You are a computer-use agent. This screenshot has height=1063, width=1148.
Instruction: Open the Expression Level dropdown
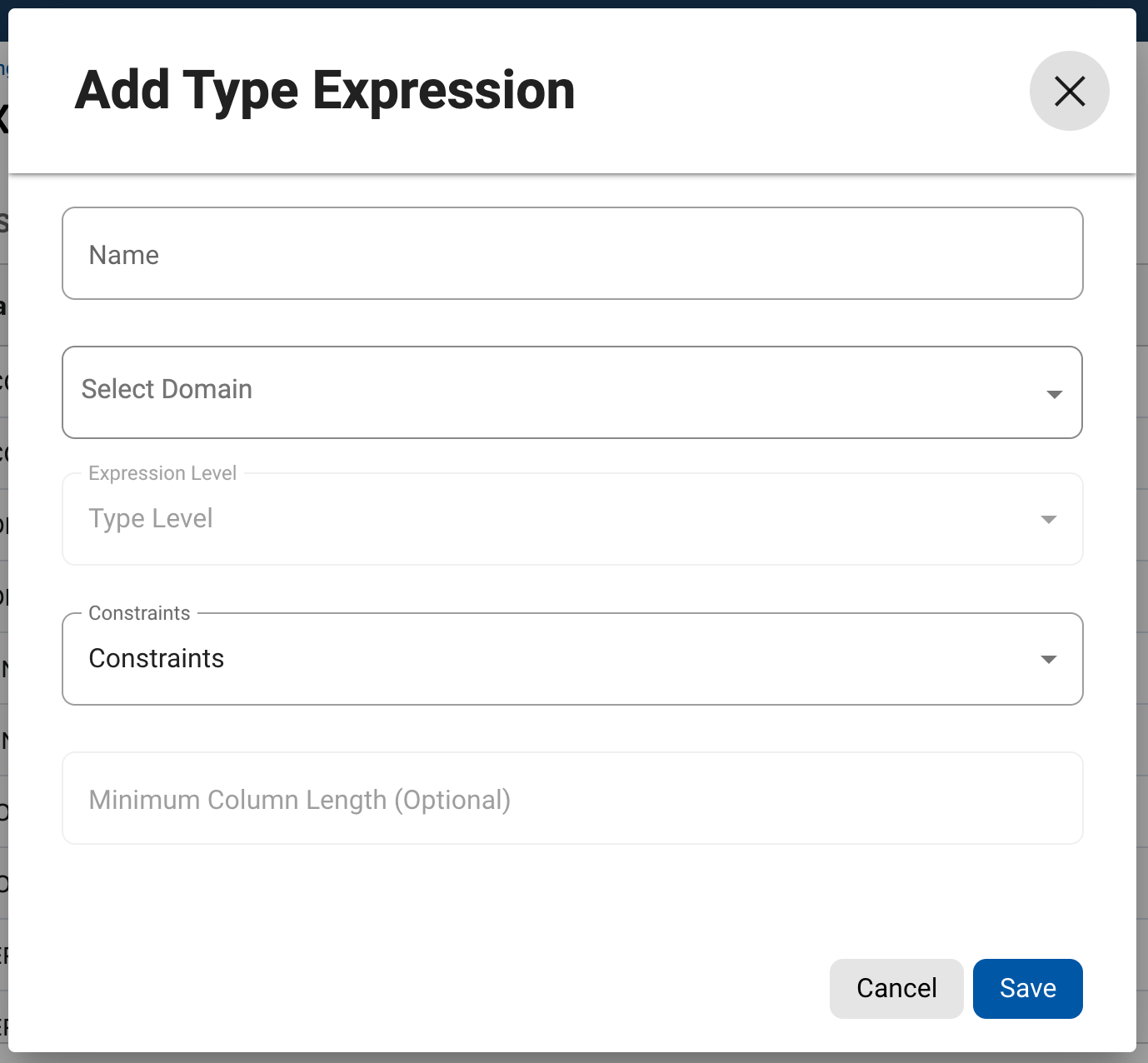pos(572,519)
